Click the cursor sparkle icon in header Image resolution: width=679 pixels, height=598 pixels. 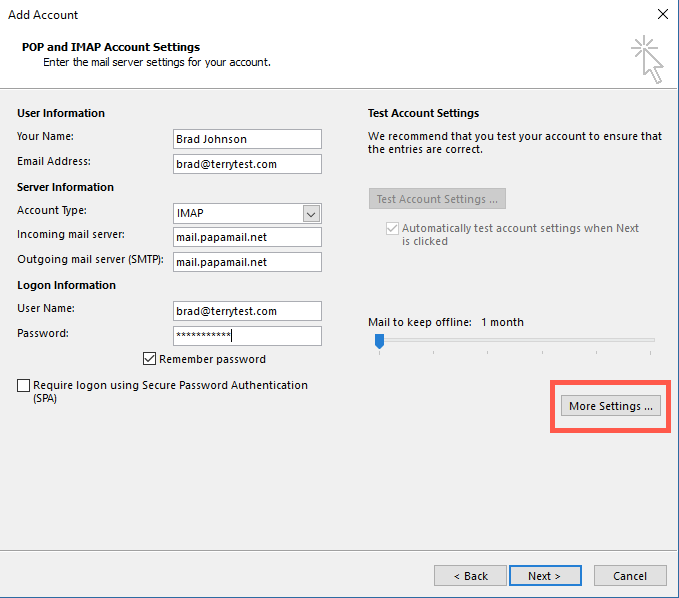tap(647, 59)
